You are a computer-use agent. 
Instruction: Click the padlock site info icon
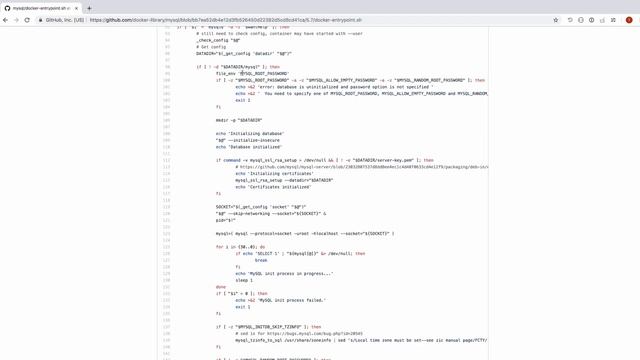pos(40,20)
